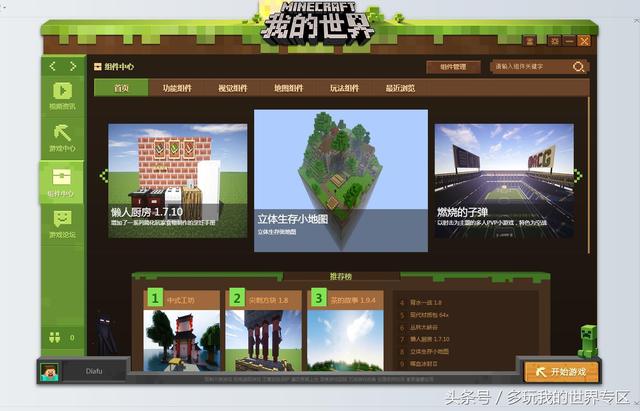Open the rank 2 title ending 1.8
This screenshot has height=411, width=640.
coord(268,300)
